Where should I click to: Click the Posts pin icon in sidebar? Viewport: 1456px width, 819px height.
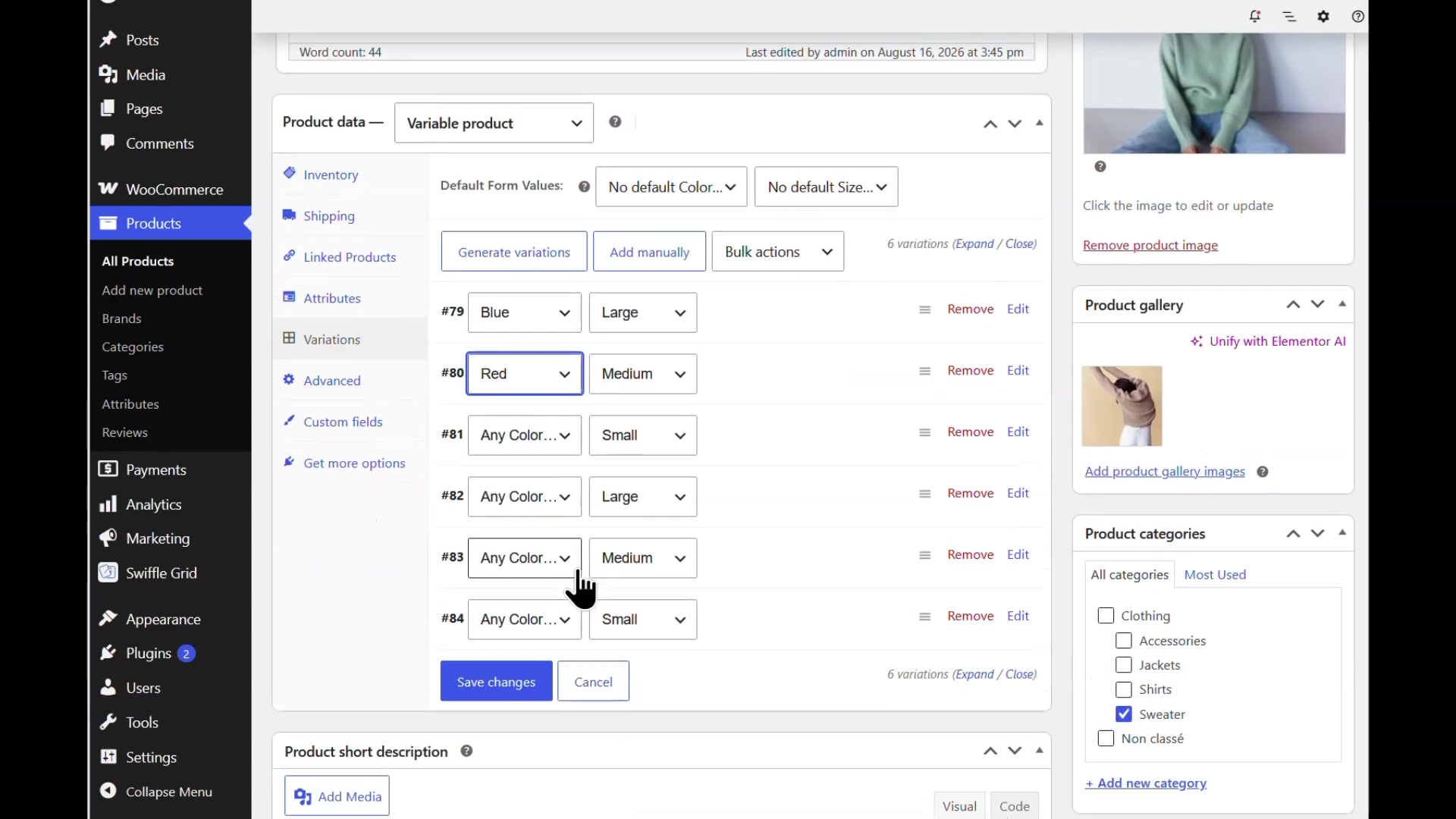click(108, 39)
